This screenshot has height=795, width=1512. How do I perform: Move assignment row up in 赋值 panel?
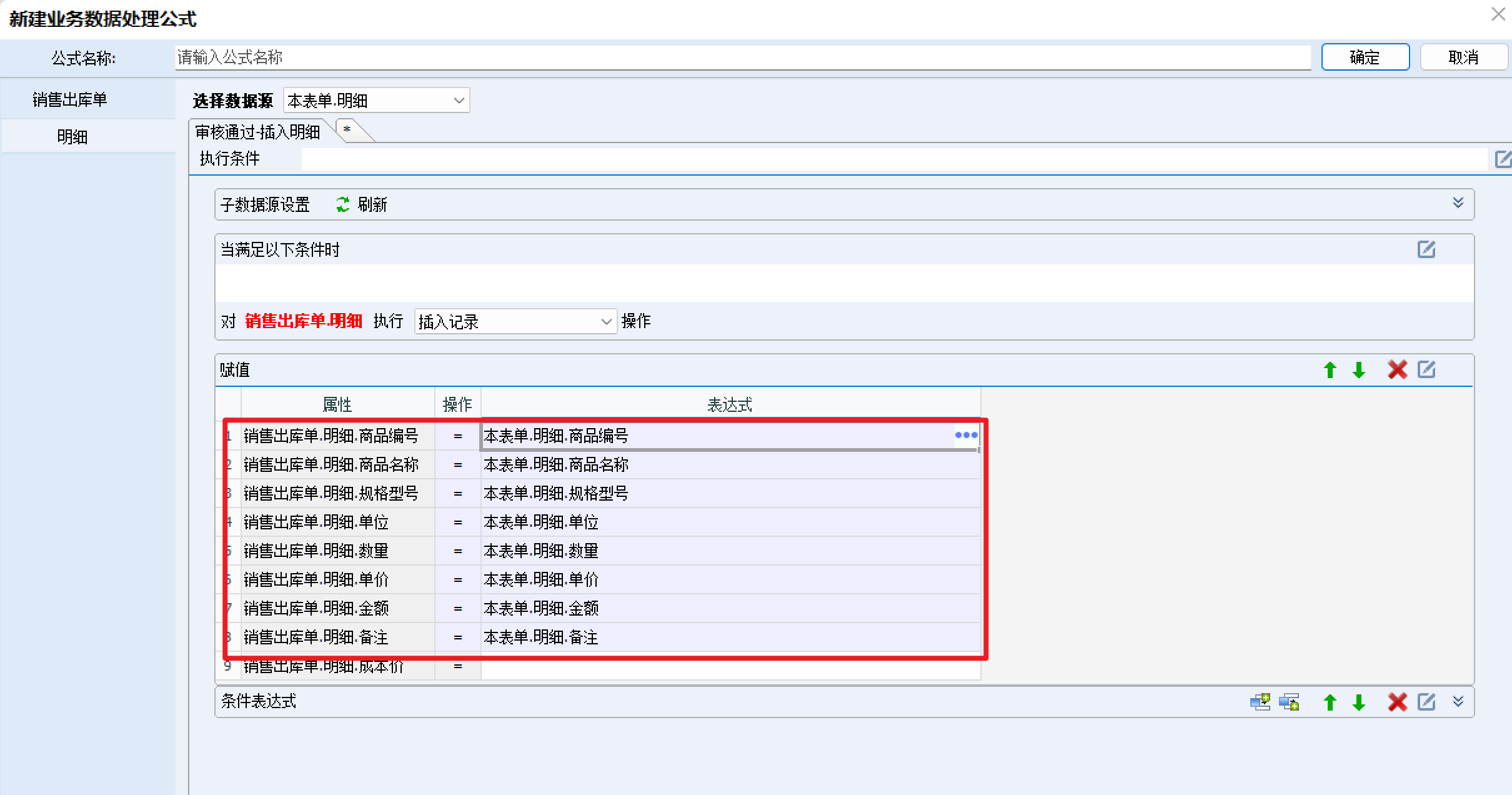[1330, 370]
